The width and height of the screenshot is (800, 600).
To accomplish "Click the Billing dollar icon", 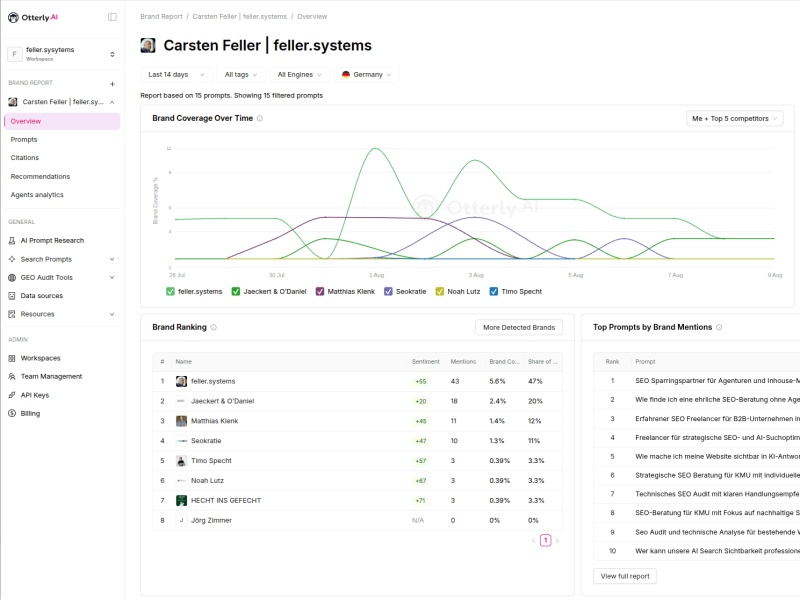I will click(x=12, y=413).
